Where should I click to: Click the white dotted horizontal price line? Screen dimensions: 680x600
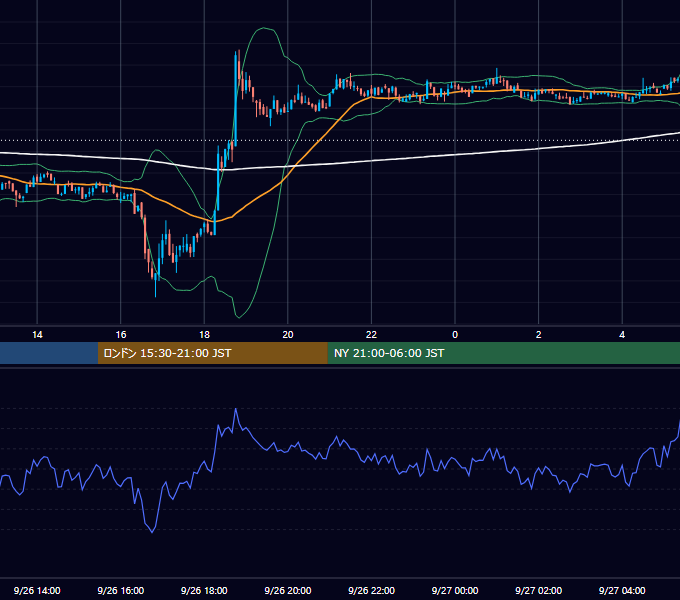[340, 140]
